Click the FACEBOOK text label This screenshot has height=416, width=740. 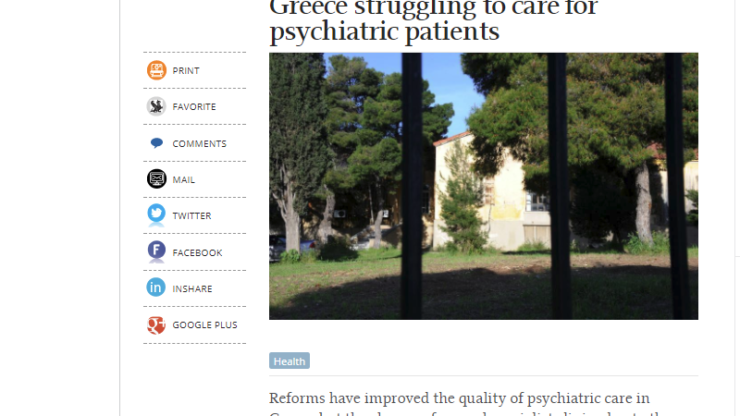click(197, 253)
